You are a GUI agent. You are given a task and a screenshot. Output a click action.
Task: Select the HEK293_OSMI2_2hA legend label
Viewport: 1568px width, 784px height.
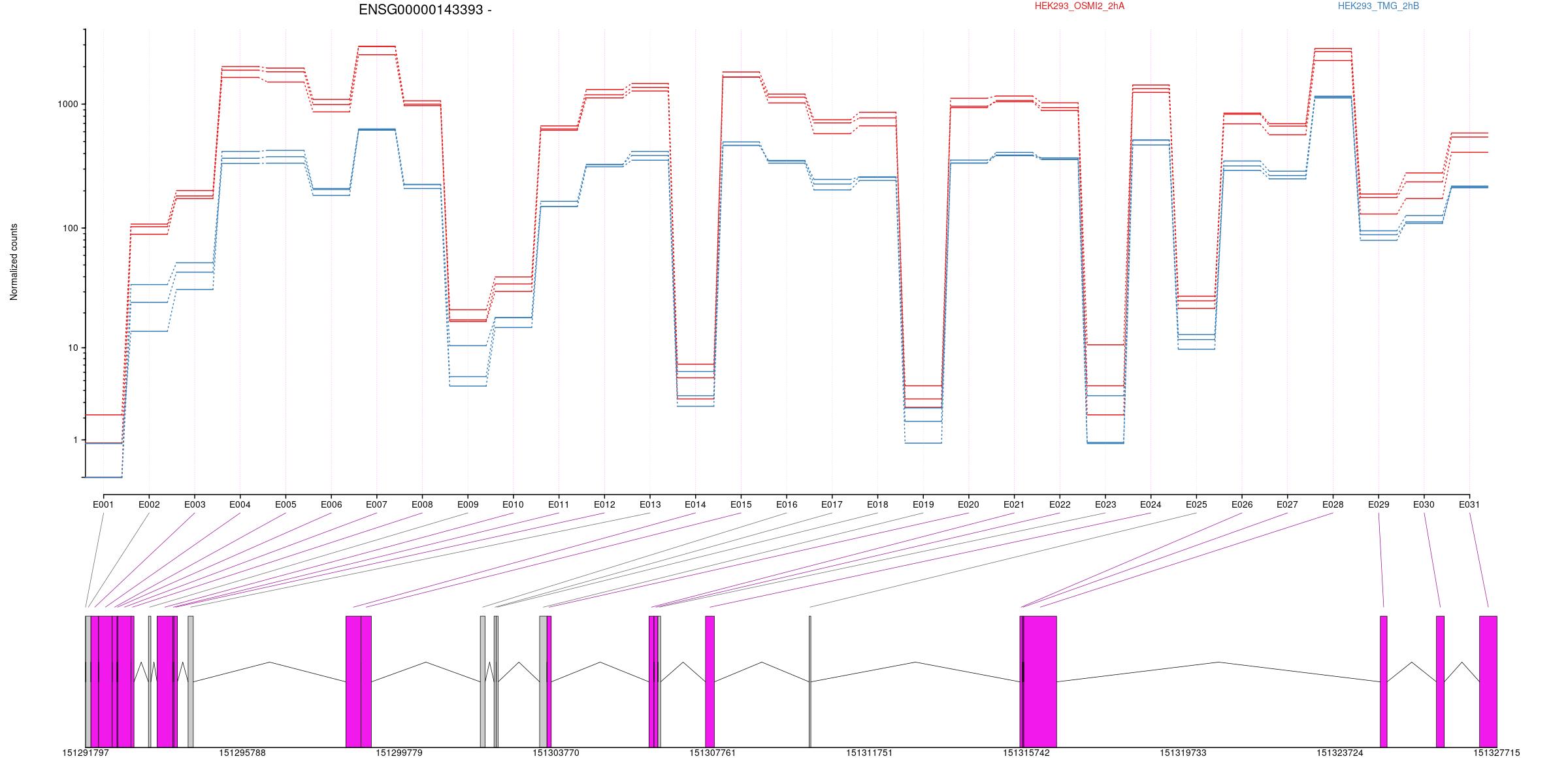tap(1079, 6)
